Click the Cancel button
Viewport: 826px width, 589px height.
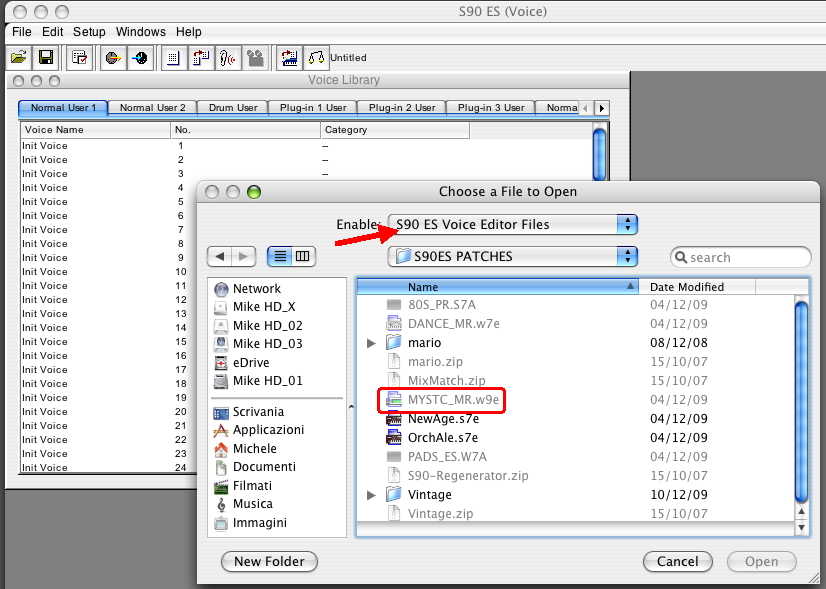click(677, 562)
